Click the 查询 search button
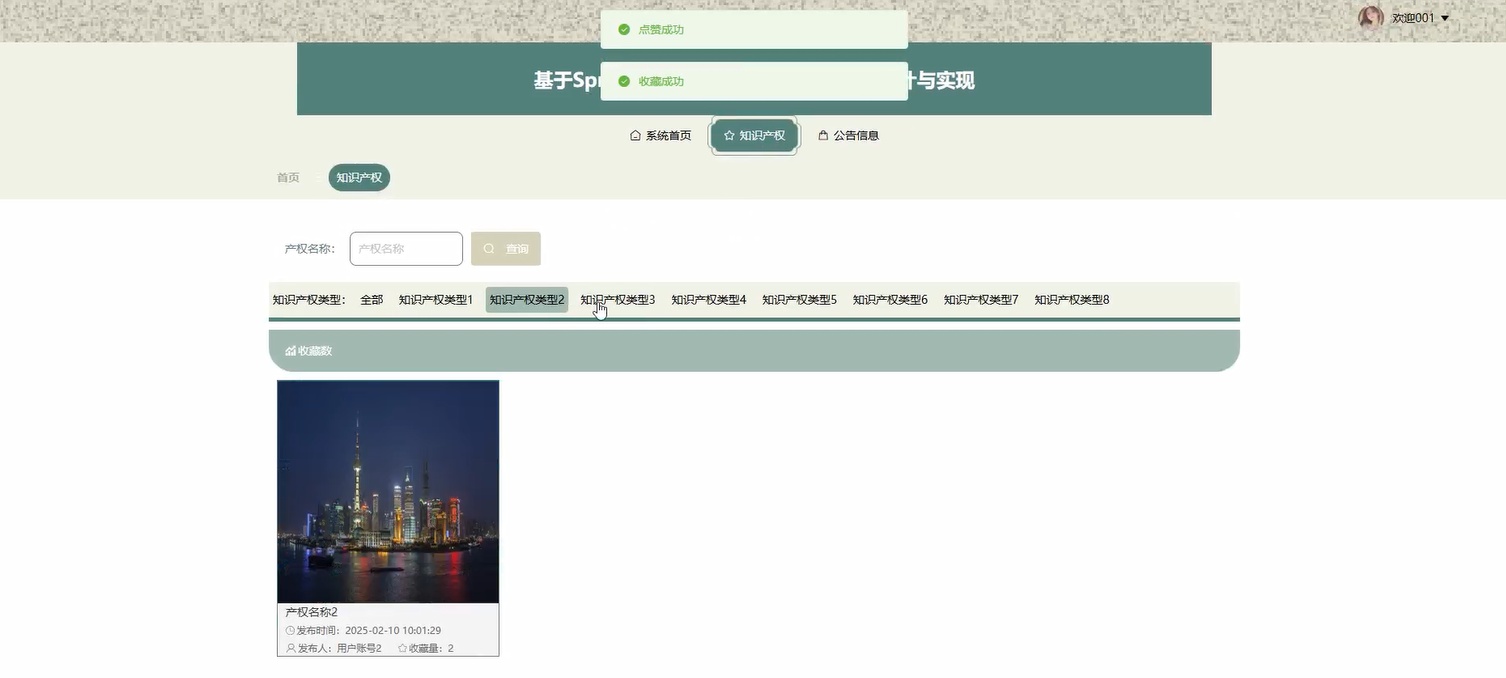The width and height of the screenshot is (1506, 678). click(x=506, y=248)
